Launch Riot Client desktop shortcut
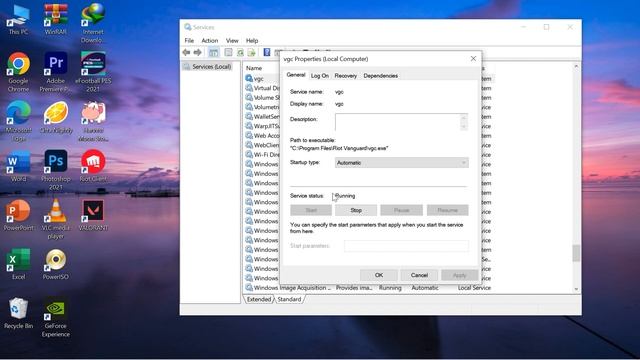640x360 pixels. click(93, 165)
